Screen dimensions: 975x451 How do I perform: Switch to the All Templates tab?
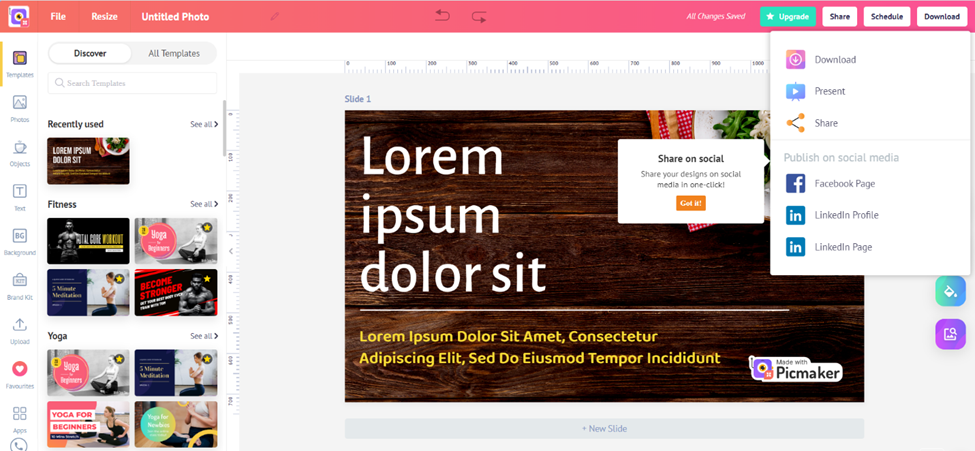tap(174, 53)
